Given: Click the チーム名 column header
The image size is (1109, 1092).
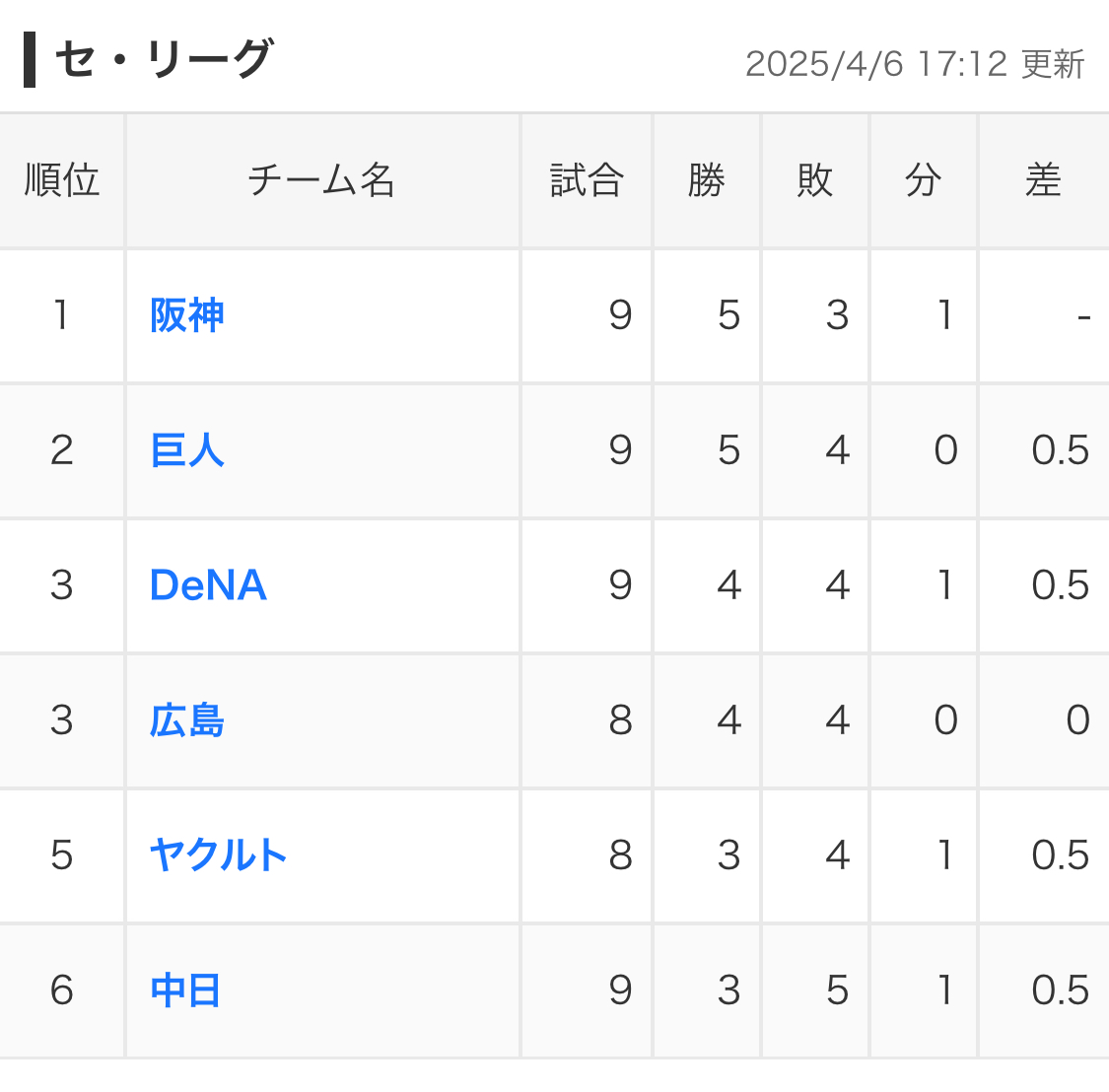Looking at the screenshot, I should click(x=322, y=180).
